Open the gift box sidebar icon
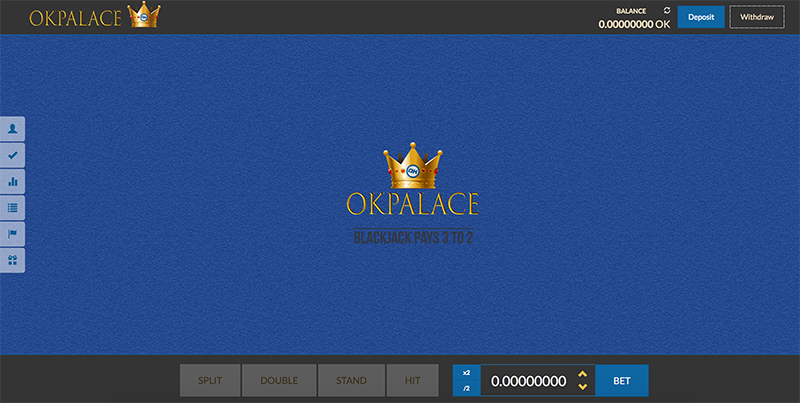Image resolution: width=800 pixels, height=403 pixels. (12, 260)
